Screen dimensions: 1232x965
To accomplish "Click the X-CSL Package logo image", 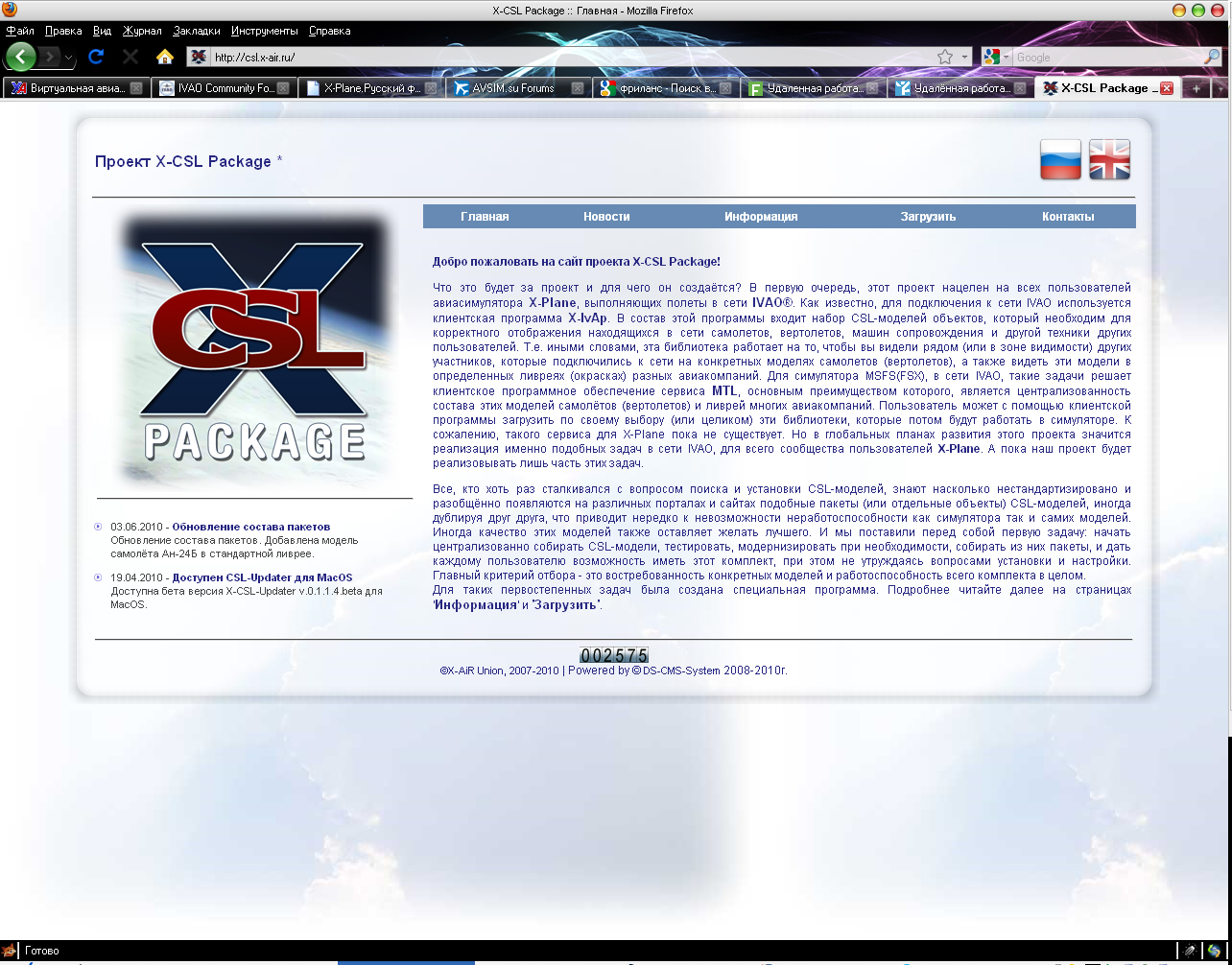I will (256, 349).
